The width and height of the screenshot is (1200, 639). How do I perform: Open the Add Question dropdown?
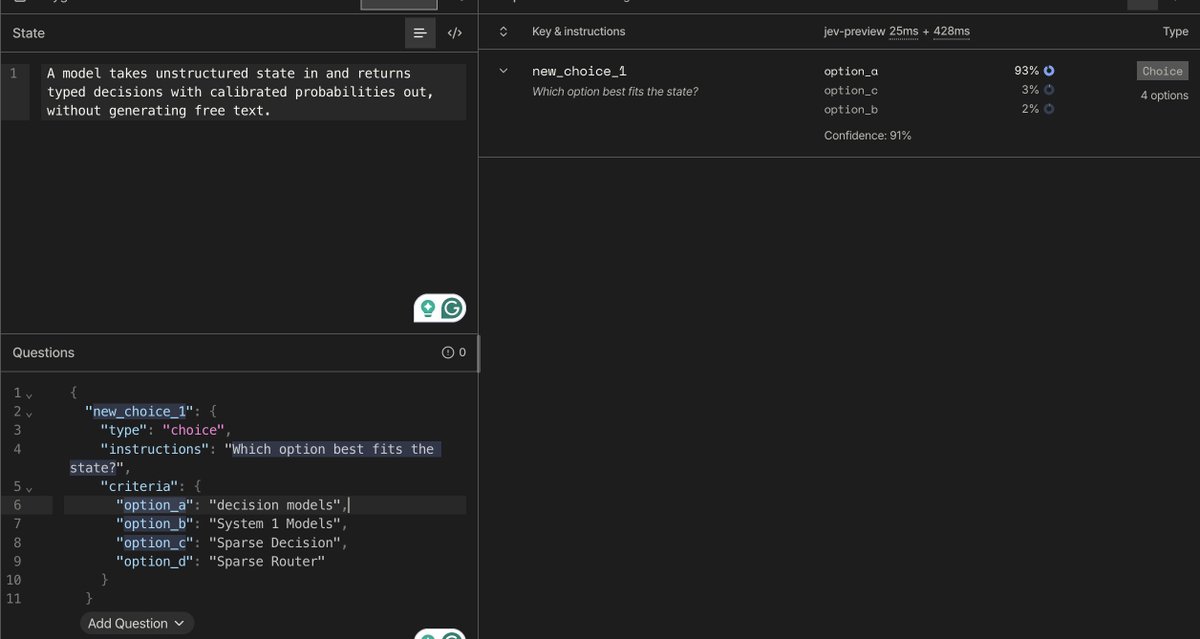(137, 623)
